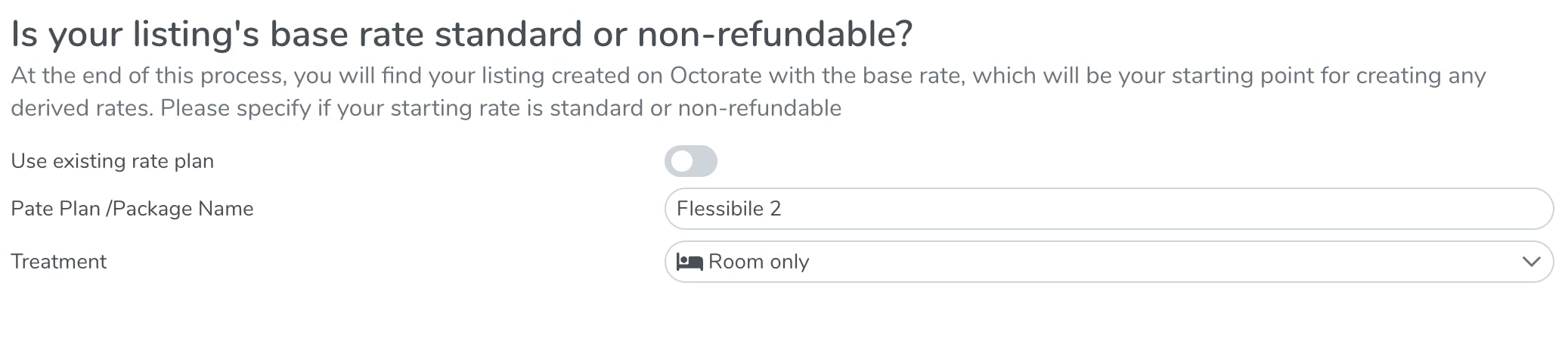Click the bed icon in Treatment field

(x=689, y=262)
